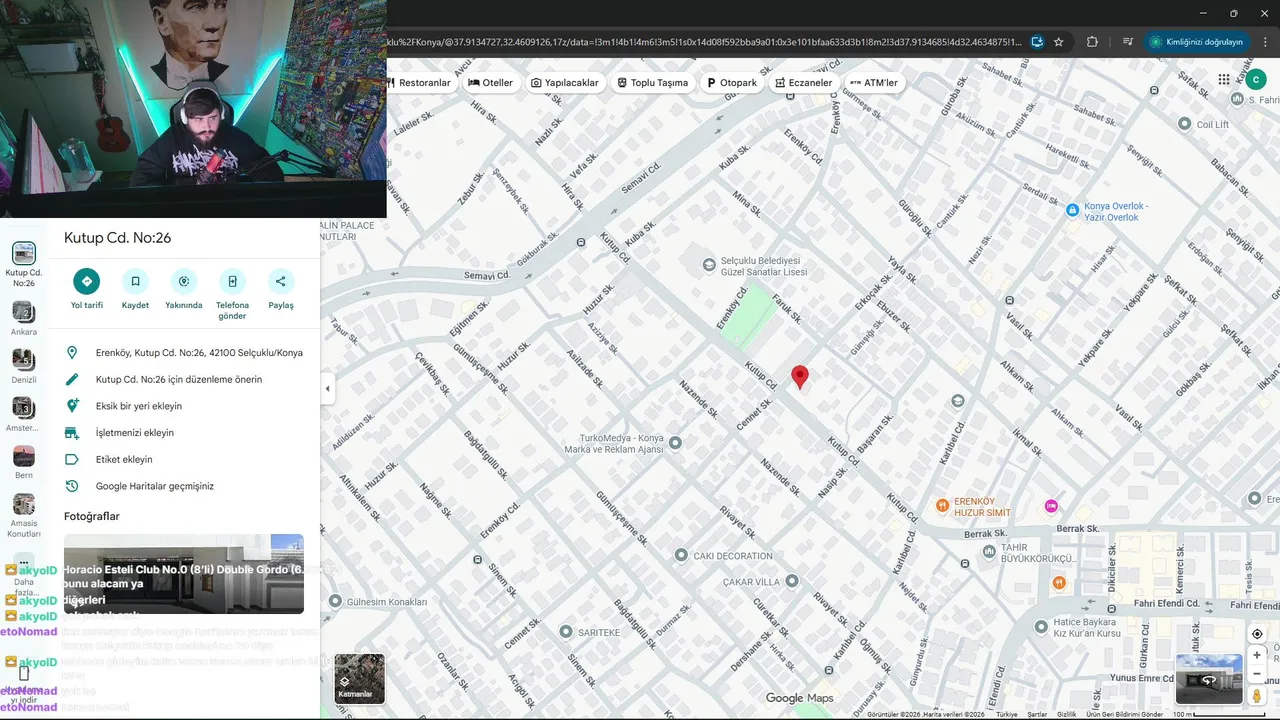
Task: Click the Selçuklu Belediyesi Güzel Sanatlar Lisesi marker
Action: point(710,265)
